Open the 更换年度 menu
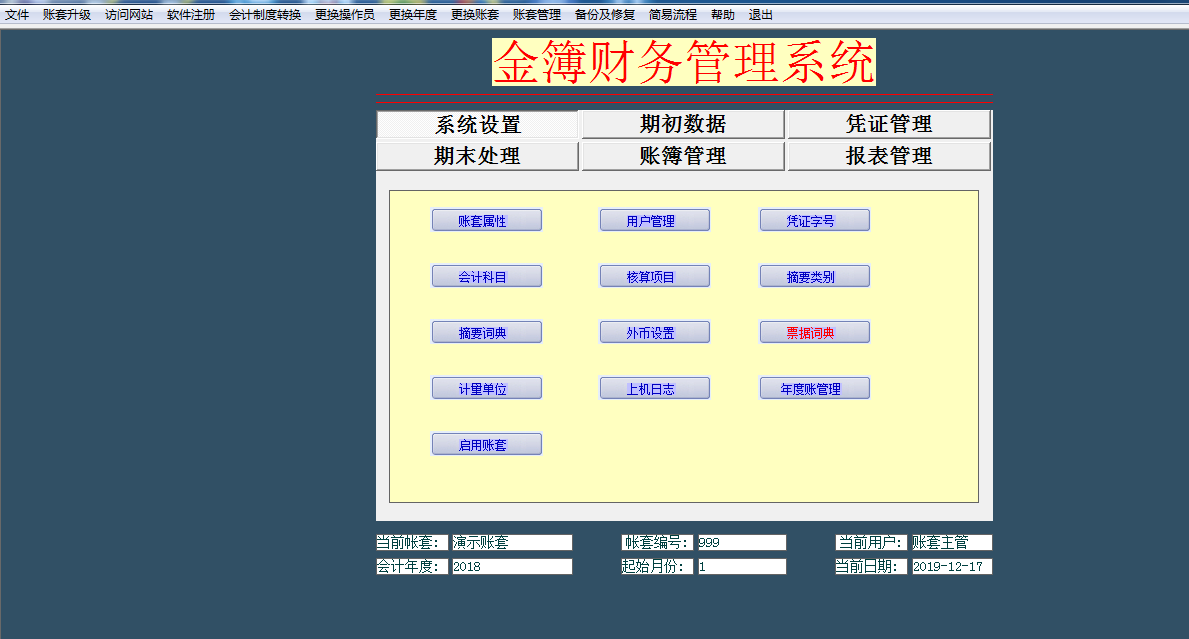This screenshot has height=639, width=1189. coord(413,14)
